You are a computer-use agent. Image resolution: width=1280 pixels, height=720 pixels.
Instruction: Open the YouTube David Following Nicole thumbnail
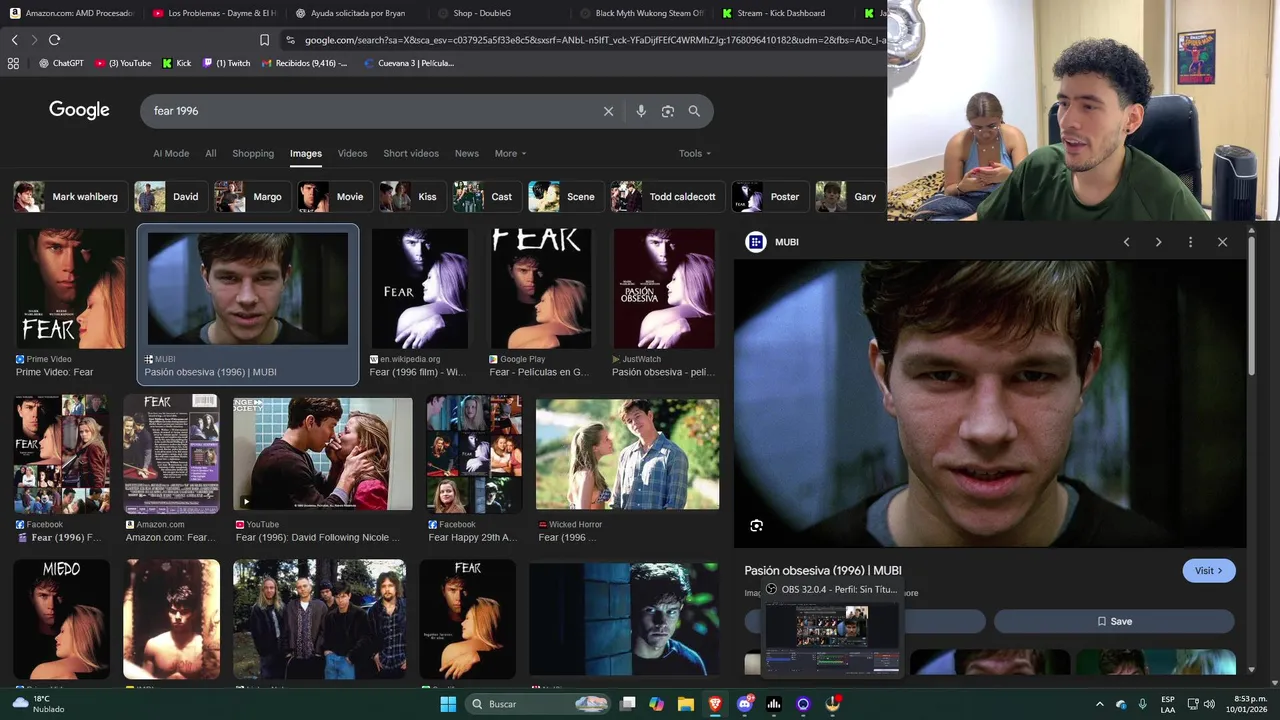pyautogui.click(x=323, y=454)
